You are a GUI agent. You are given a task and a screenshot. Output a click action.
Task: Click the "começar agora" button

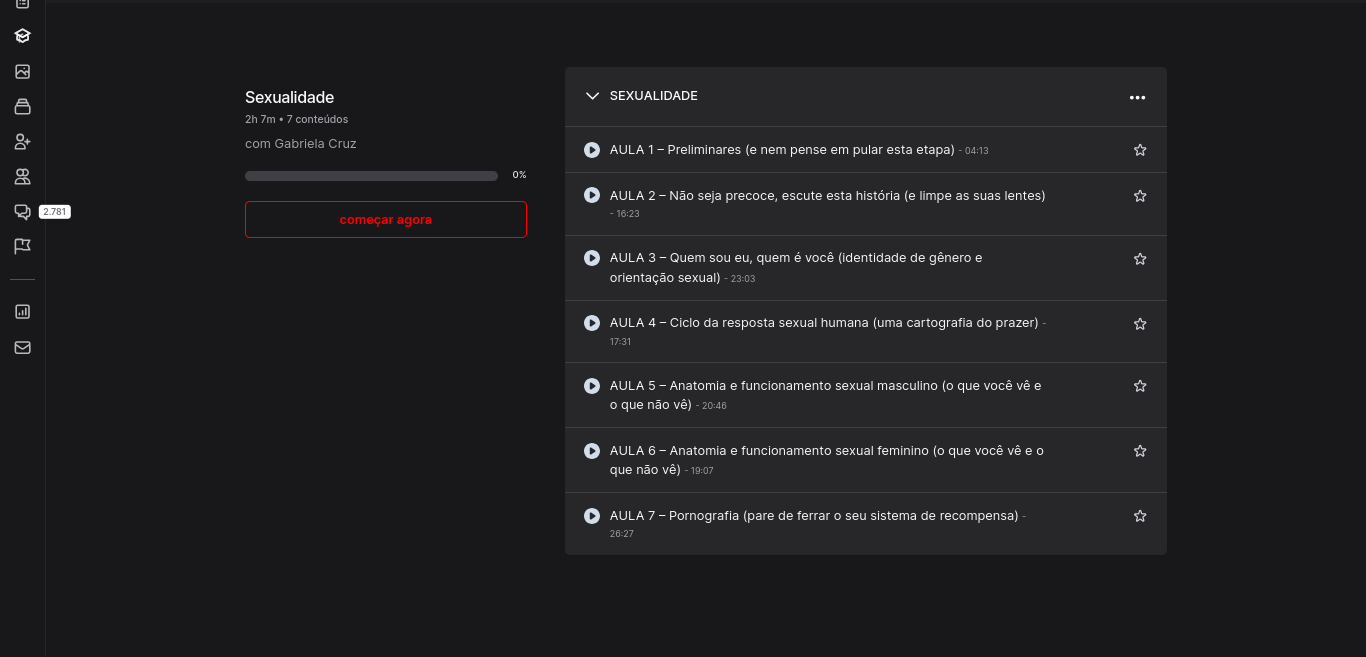pos(385,219)
